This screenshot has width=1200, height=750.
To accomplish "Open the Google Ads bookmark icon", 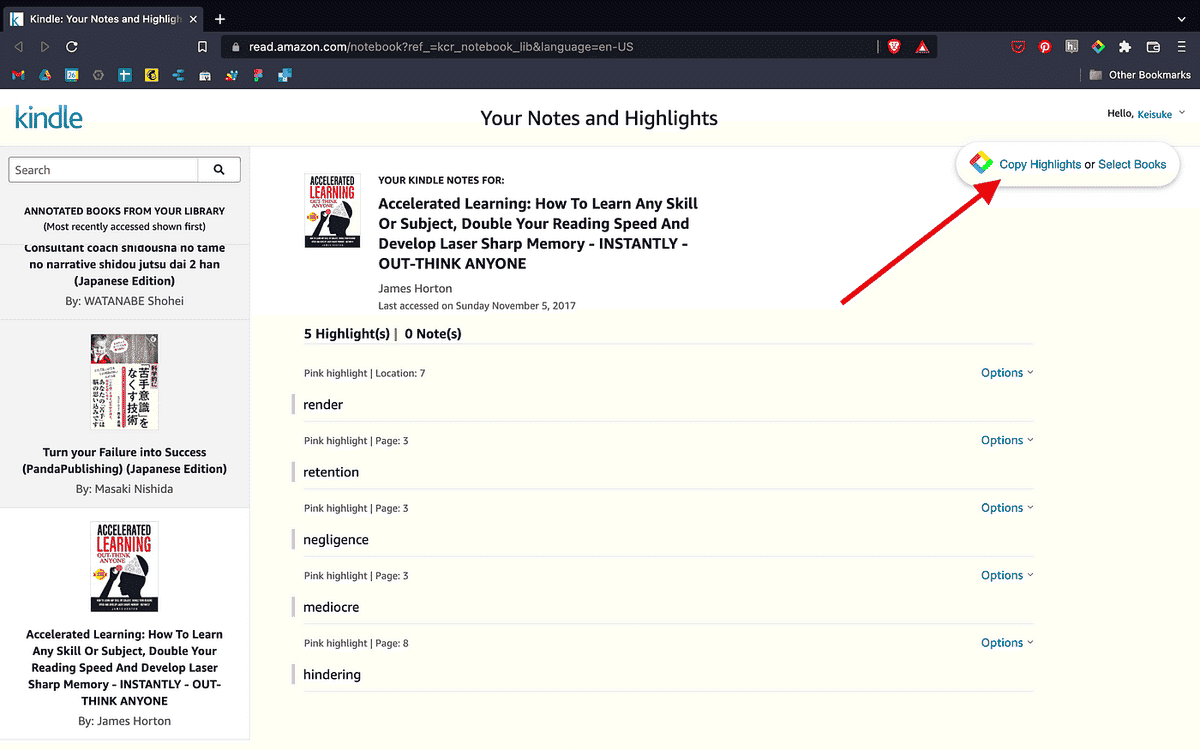I will click(45, 75).
